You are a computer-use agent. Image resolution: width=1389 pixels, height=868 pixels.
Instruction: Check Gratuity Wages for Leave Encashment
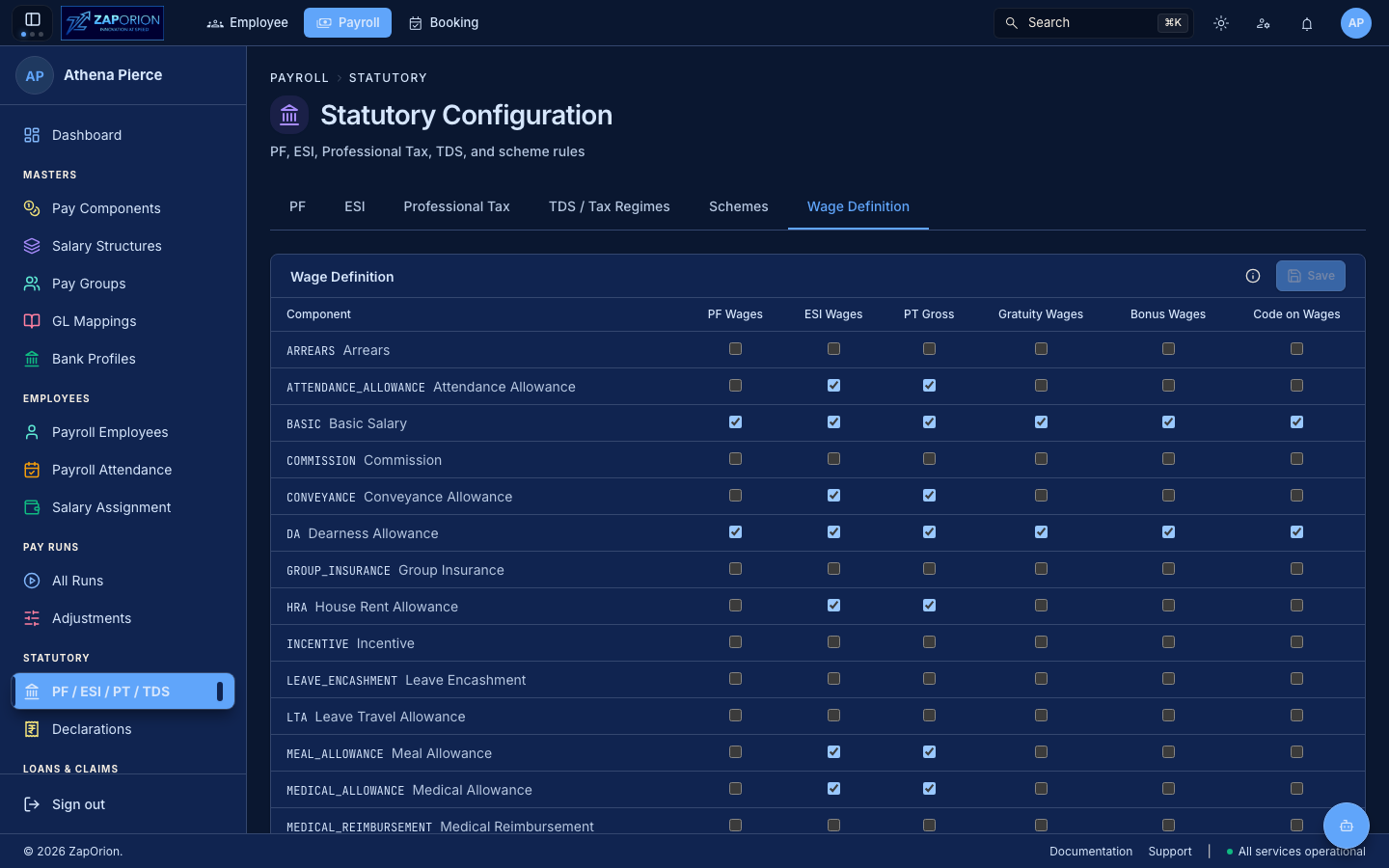[1042, 679]
